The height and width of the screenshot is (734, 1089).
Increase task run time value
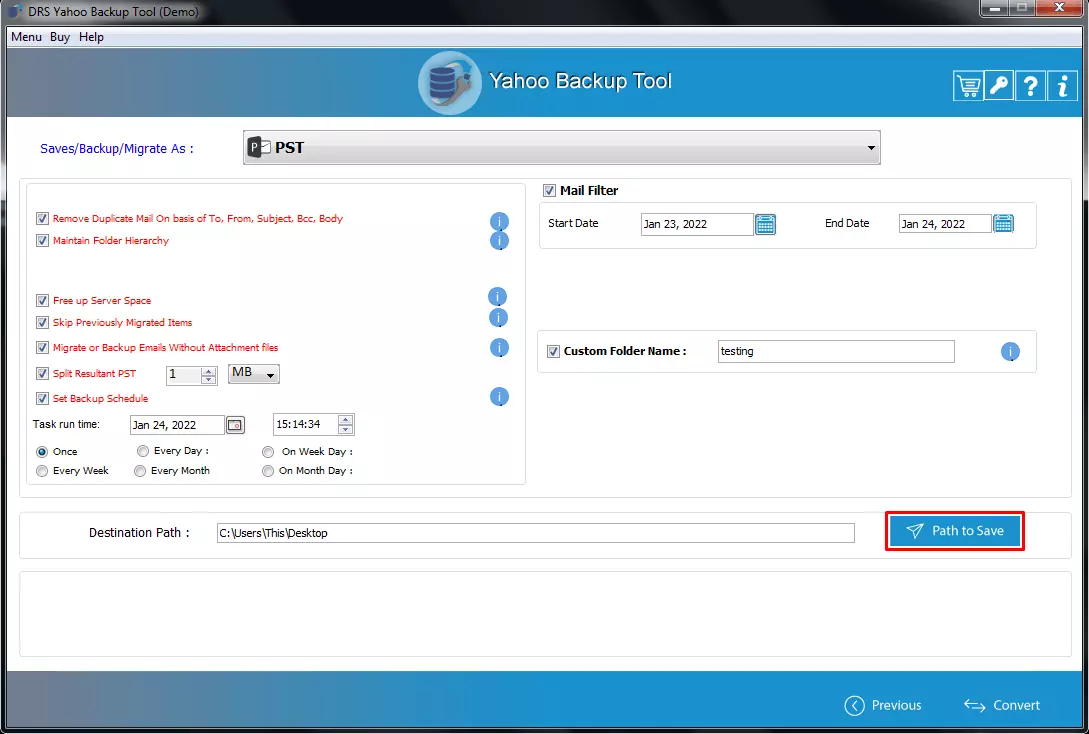point(345,420)
